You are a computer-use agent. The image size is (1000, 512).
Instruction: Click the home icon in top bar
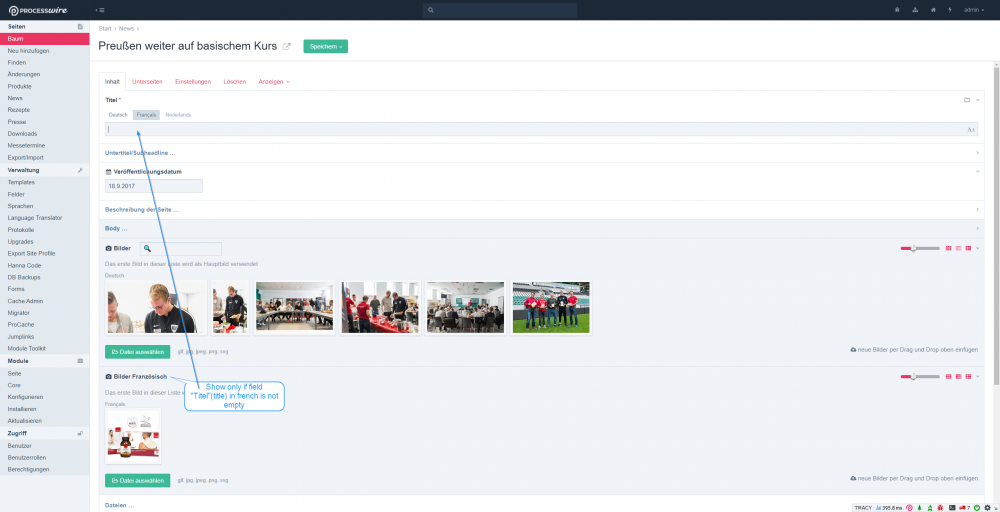[933, 10]
